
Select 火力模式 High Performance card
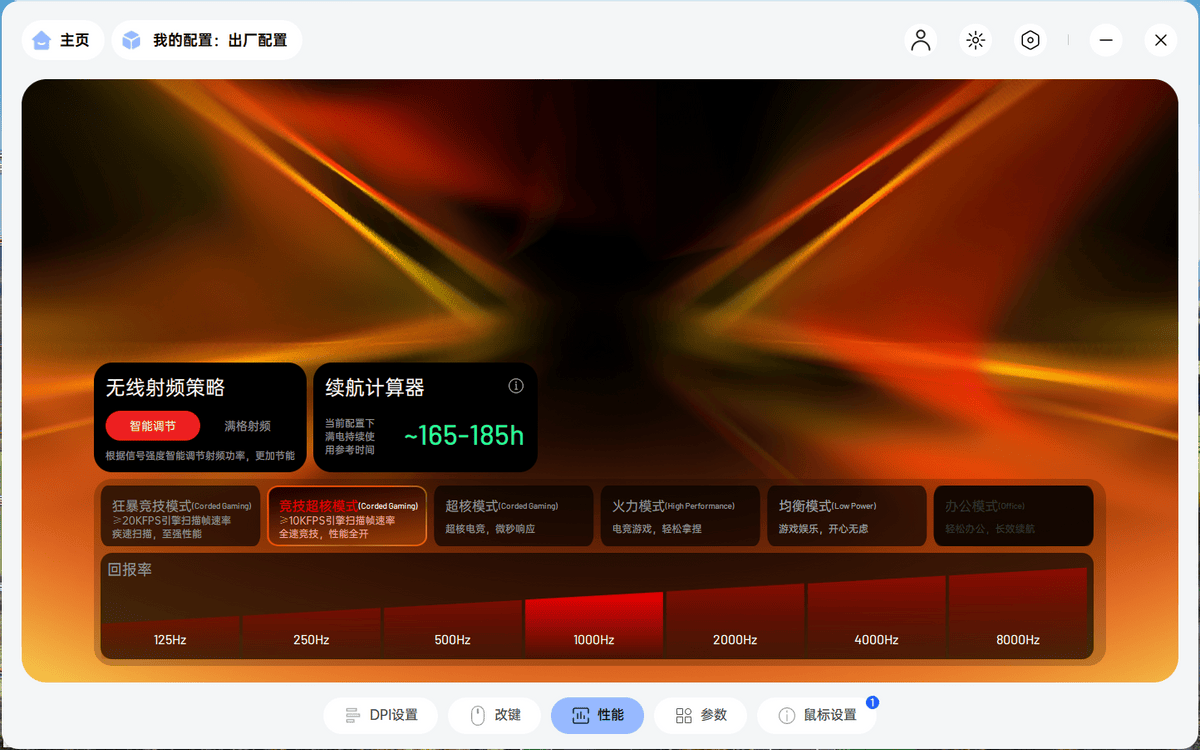coord(680,516)
